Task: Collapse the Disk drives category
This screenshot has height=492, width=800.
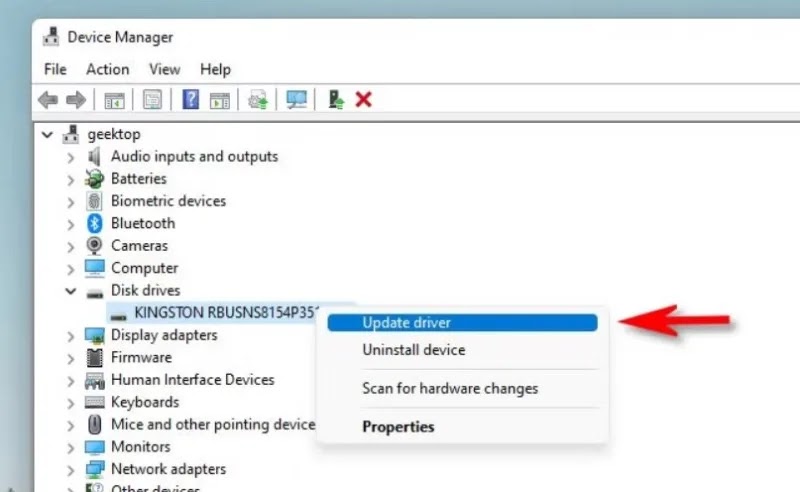Action: 71,291
